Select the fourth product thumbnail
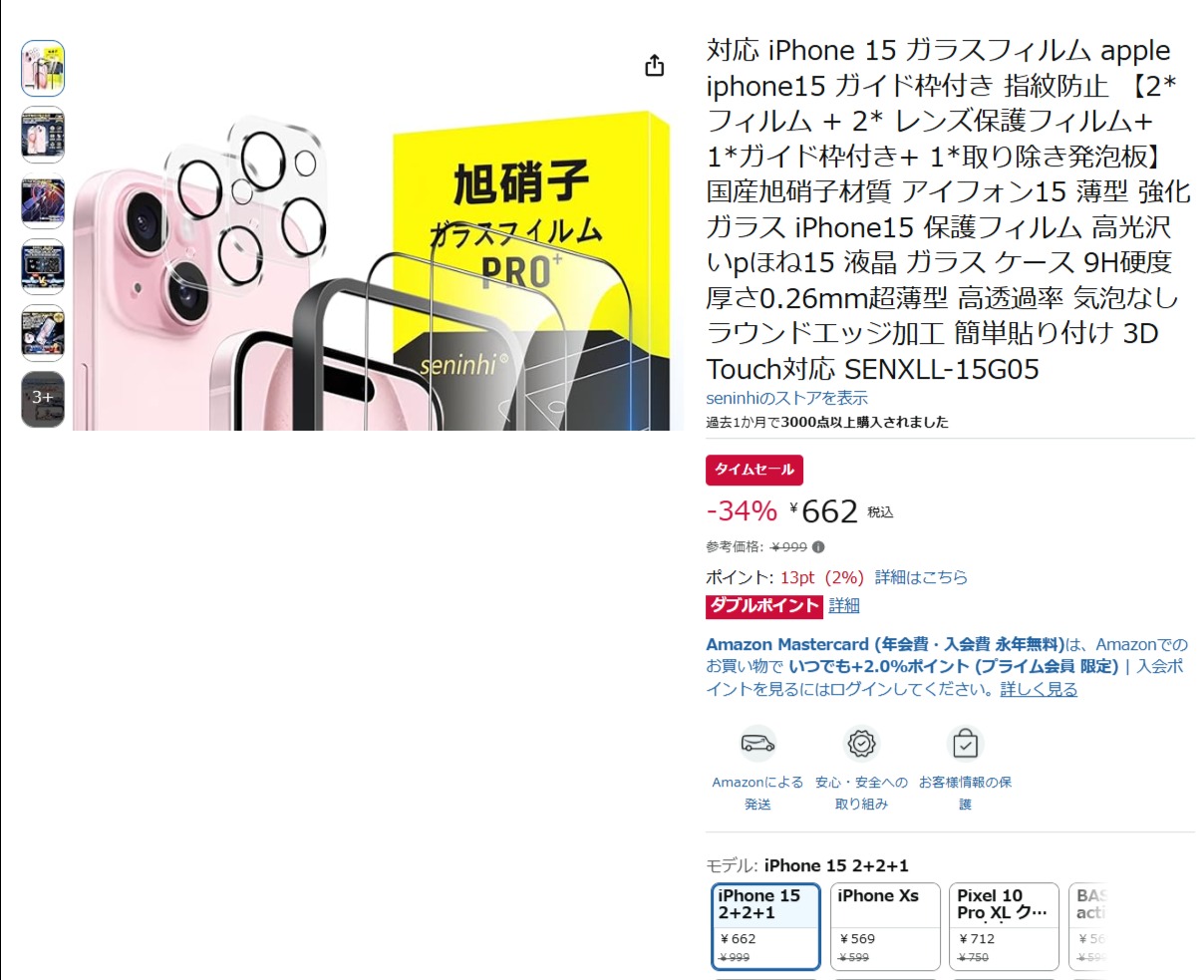Screen dimensions: 1204x980 tap(43, 267)
